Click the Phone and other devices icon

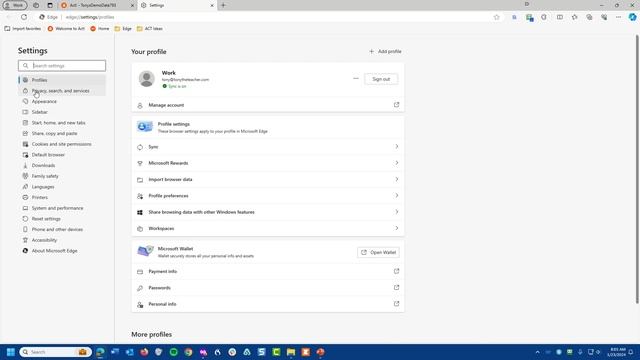click(x=25, y=229)
